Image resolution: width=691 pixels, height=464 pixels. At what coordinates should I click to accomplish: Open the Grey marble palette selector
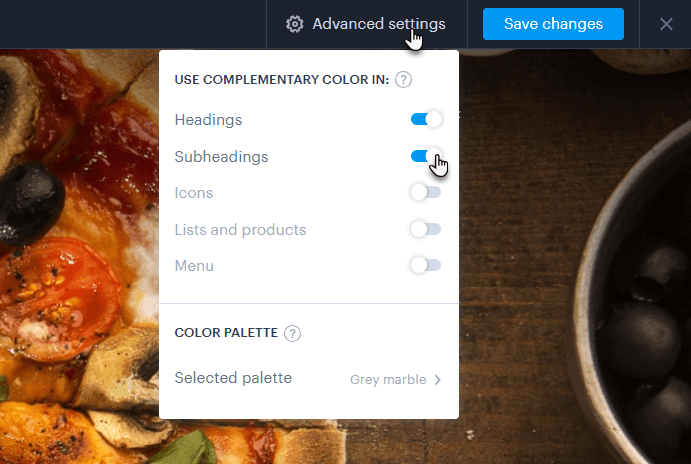click(x=388, y=380)
